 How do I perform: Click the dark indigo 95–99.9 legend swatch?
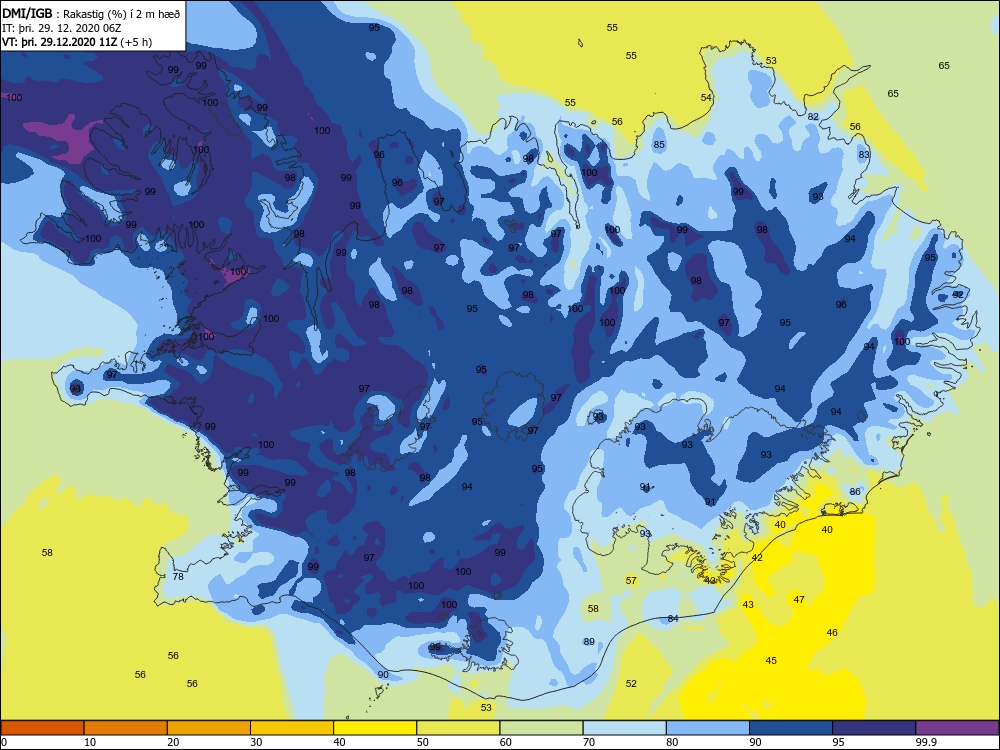tap(874, 728)
